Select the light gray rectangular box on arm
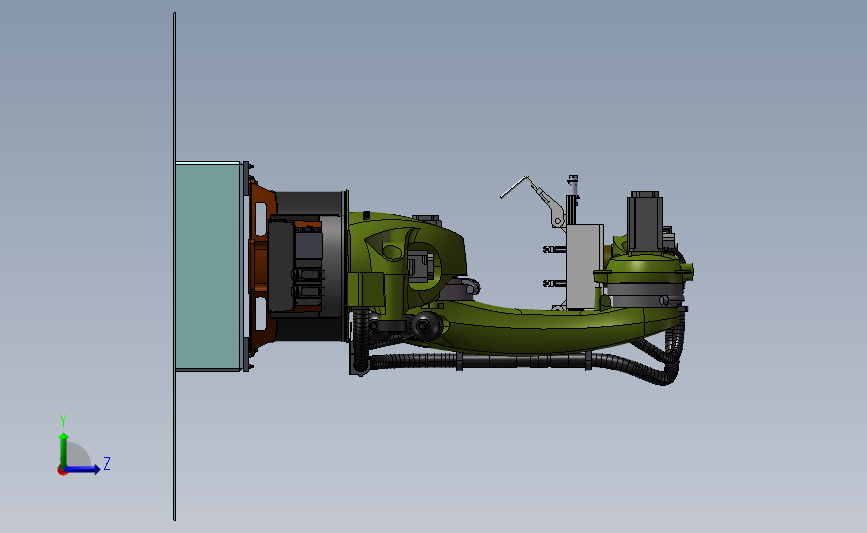 (584, 266)
